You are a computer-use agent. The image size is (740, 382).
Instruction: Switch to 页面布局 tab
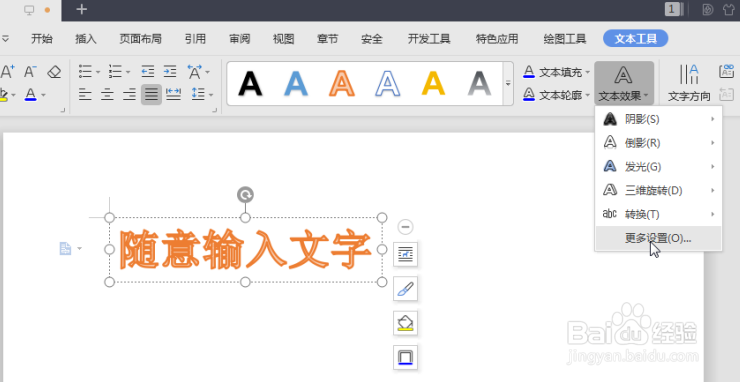140,39
